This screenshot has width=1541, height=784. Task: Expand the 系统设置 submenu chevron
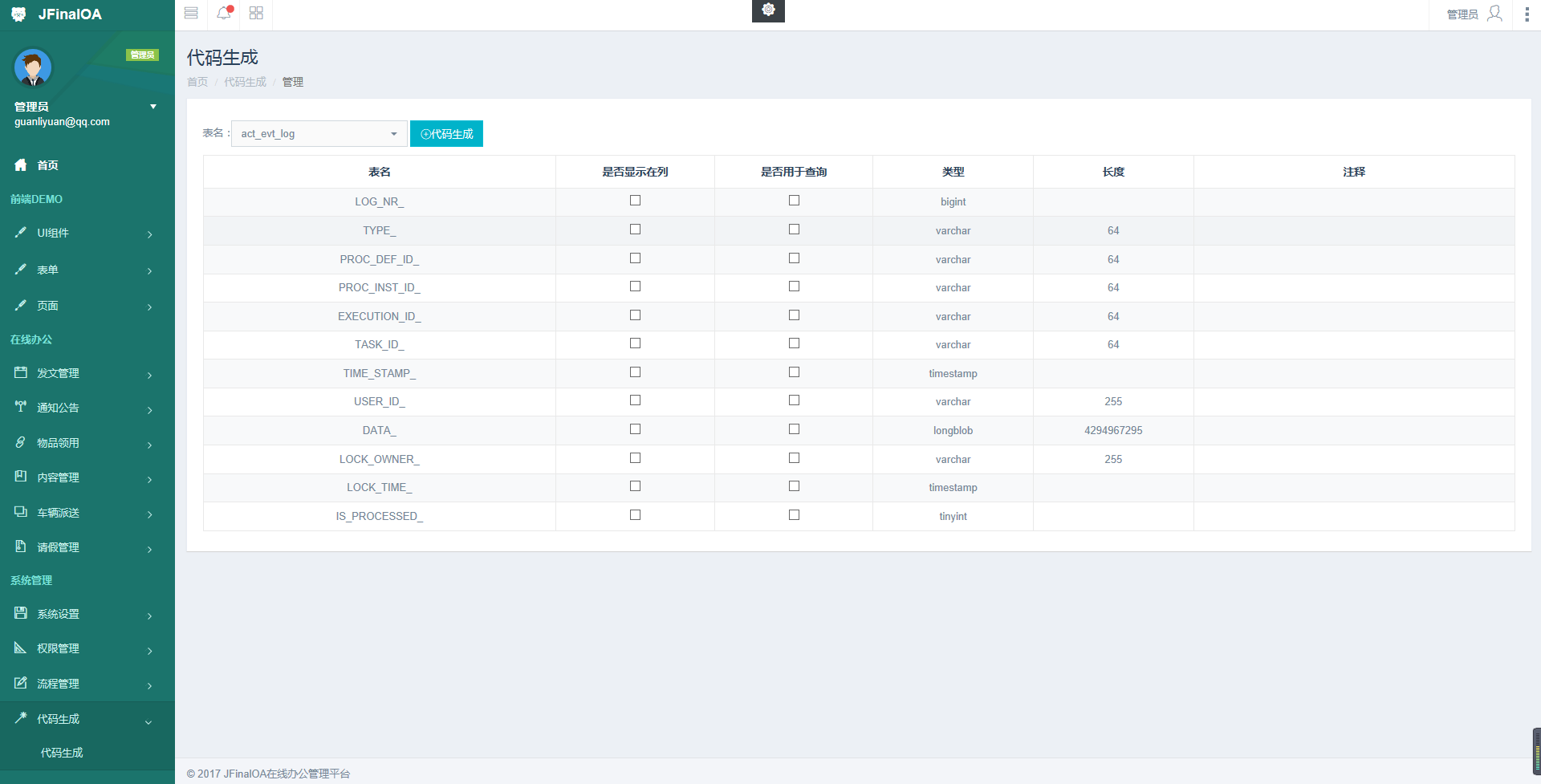tap(150, 615)
